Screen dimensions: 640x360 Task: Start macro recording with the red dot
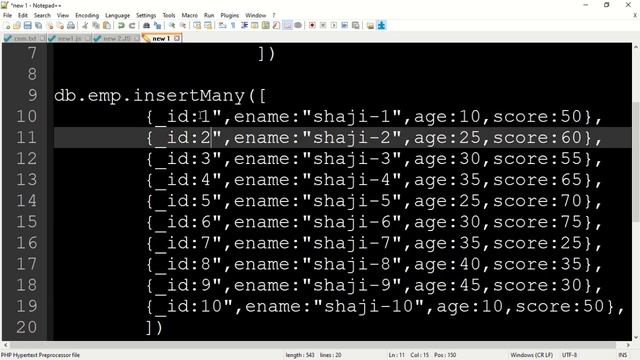click(x=312, y=25)
